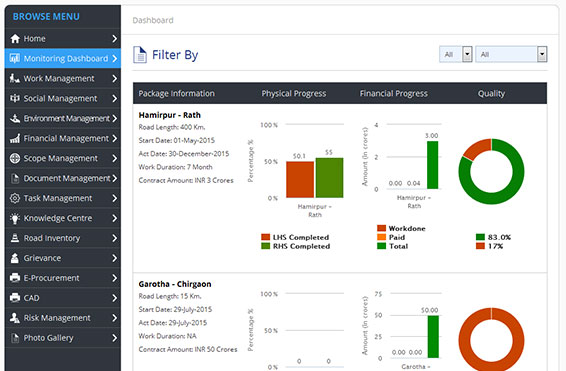This screenshot has height=371, width=566.
Task: Open the Hamirpur - Rath package title
Action: click(170, 115)
